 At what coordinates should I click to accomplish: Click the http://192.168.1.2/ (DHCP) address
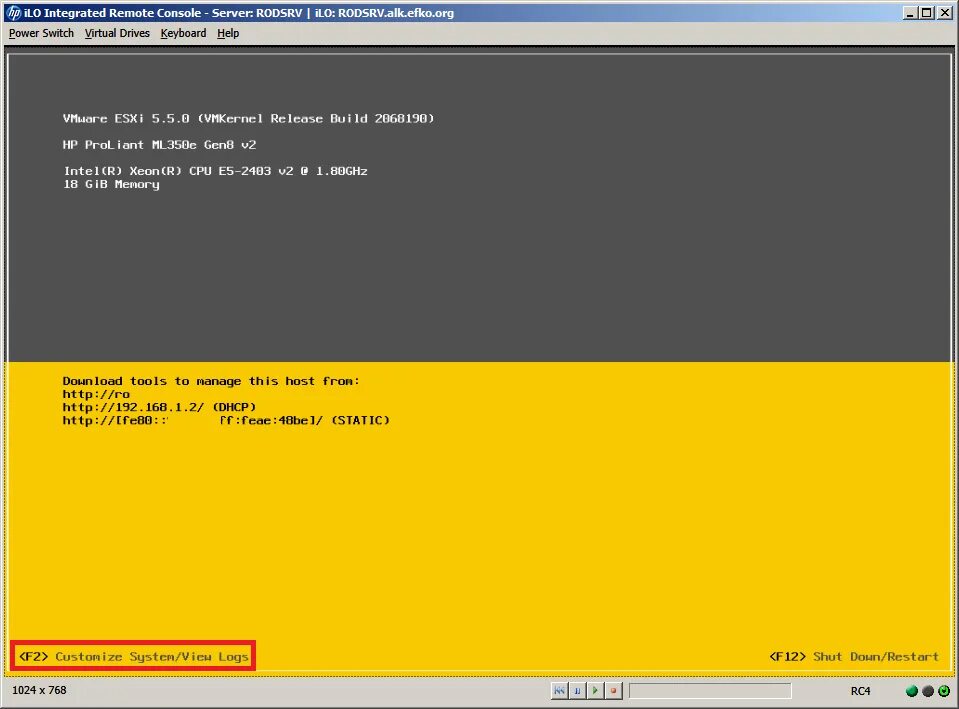(x=159, y=407)
